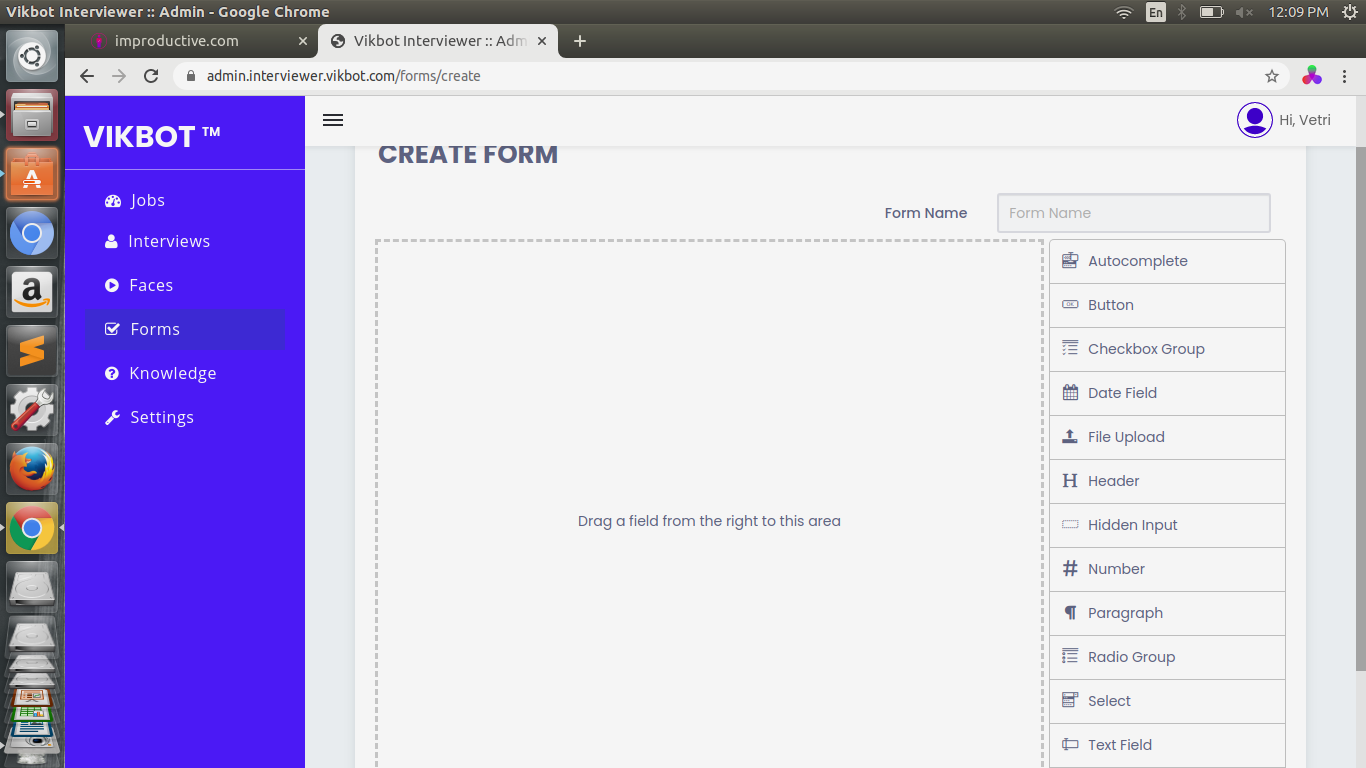Click the form drop area
1366x768 pixels.
pyautogui.click(x=709, y=504)
